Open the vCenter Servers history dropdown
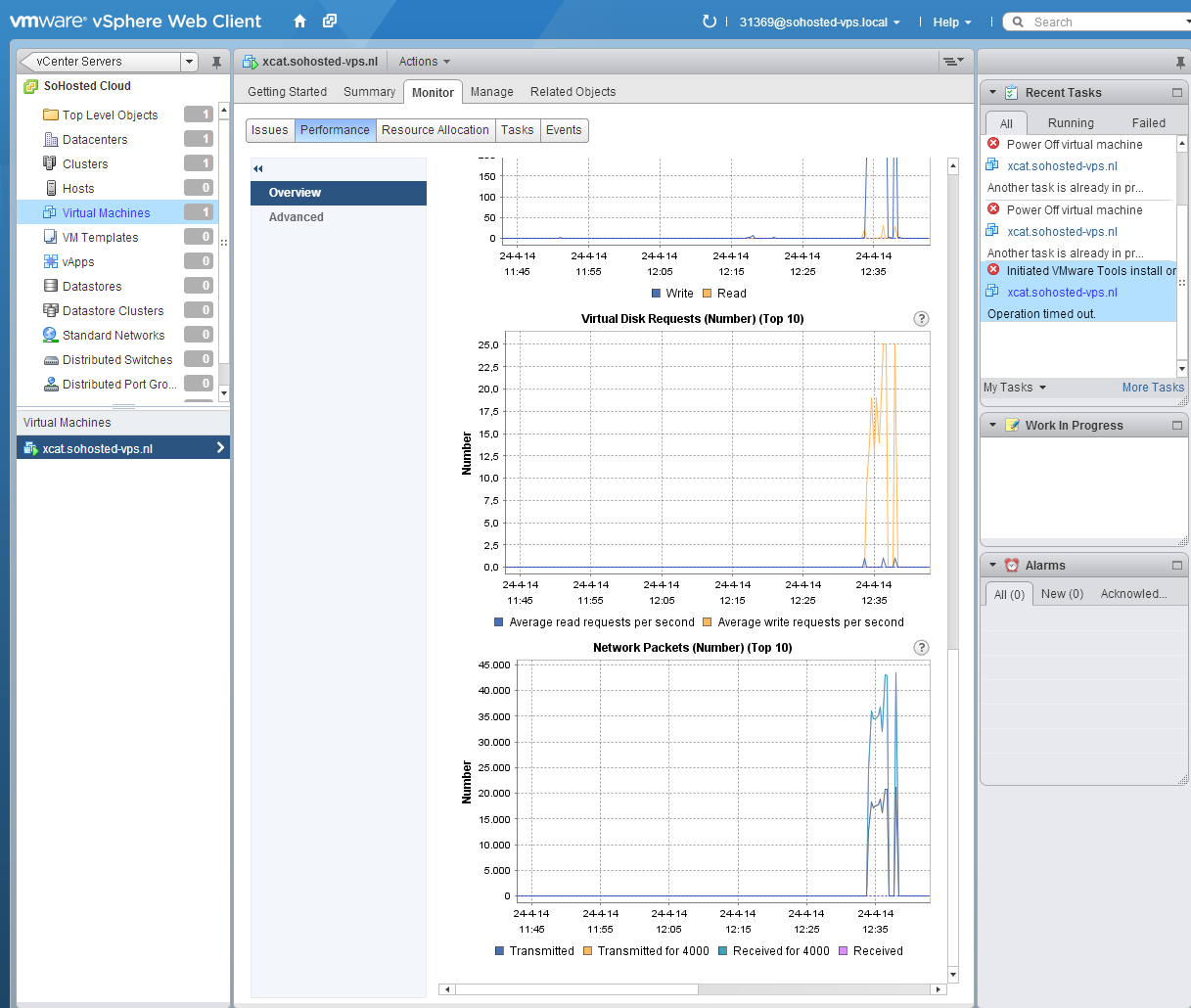This screenshot has width=1191, height=1008. 189,62
